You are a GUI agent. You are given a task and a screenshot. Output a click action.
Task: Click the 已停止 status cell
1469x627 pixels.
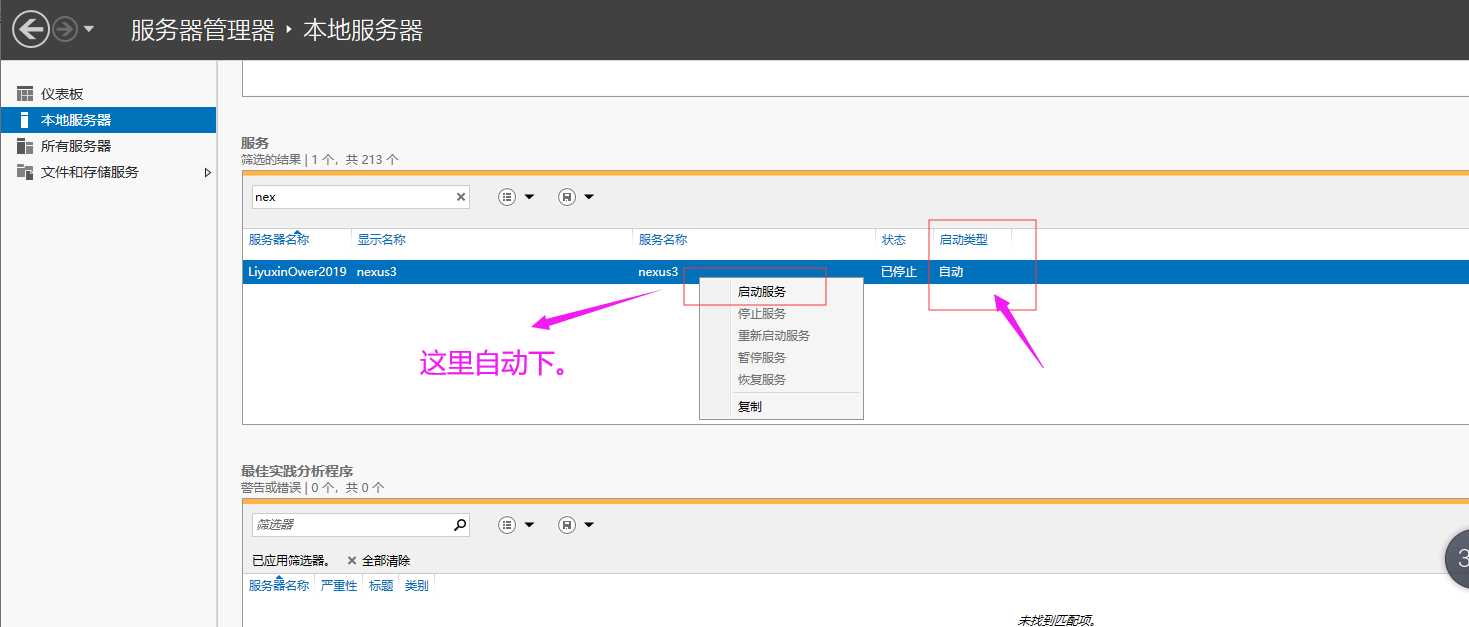coord(898,272)
